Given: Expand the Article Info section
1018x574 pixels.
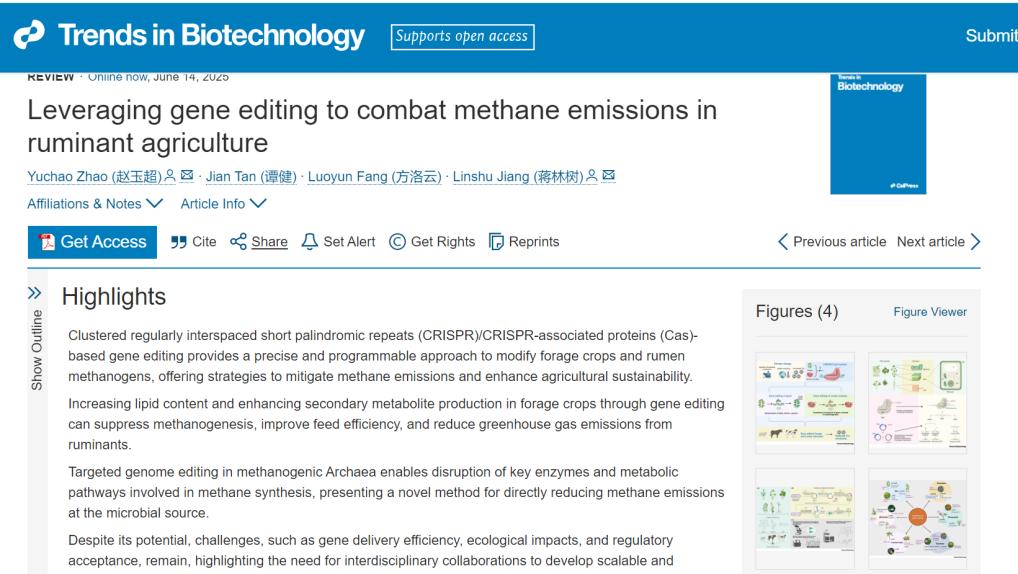Looking at the screenshot, I should [x=224, y=204].
